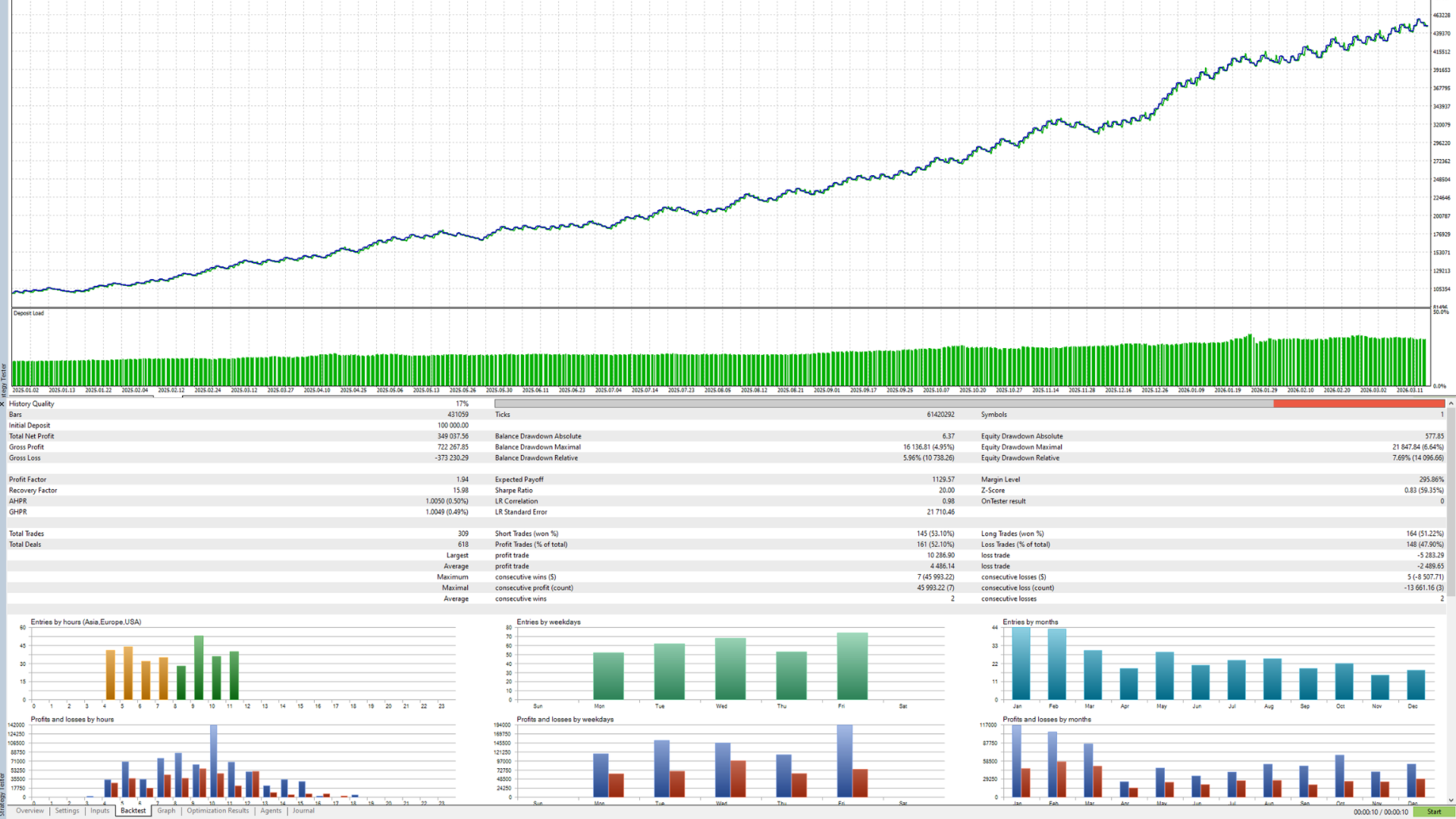Click the red History Quality bar segment
Image resolution: width=1456 pixels, height=819 pixels.
[1357, 403]
